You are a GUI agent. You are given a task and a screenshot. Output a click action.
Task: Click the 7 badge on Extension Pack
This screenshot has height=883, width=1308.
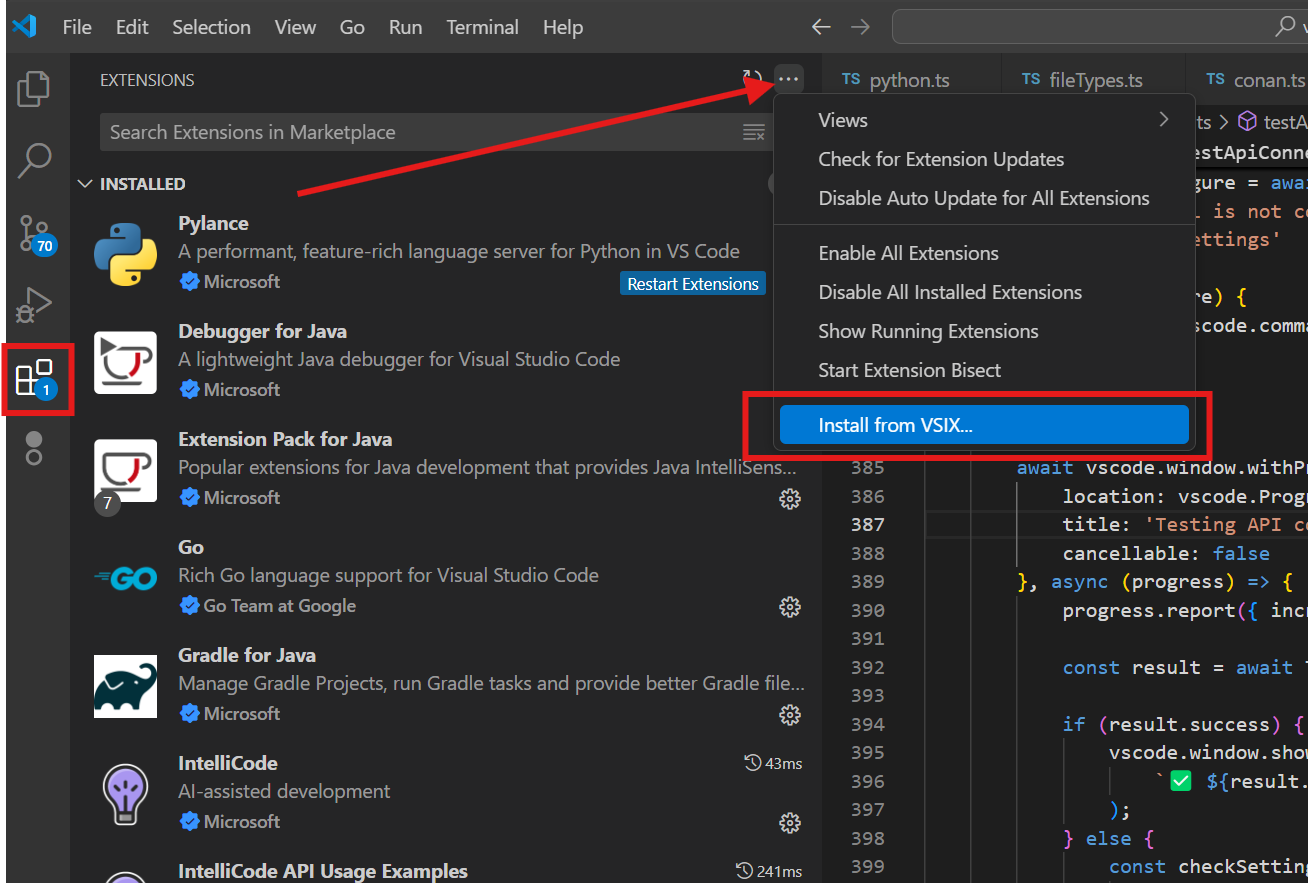107,504
